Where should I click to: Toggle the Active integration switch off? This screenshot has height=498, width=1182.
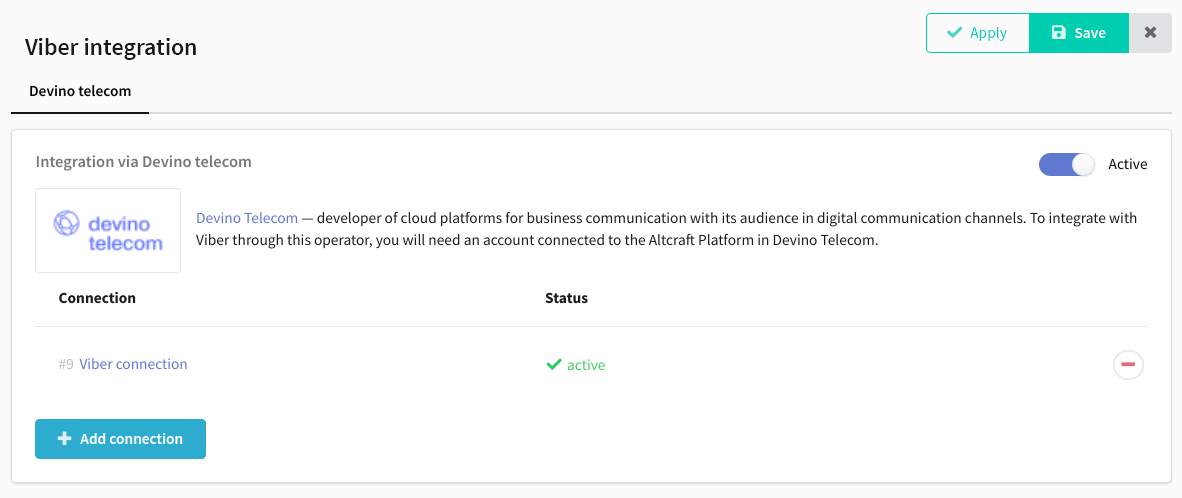coord(1066,164)
